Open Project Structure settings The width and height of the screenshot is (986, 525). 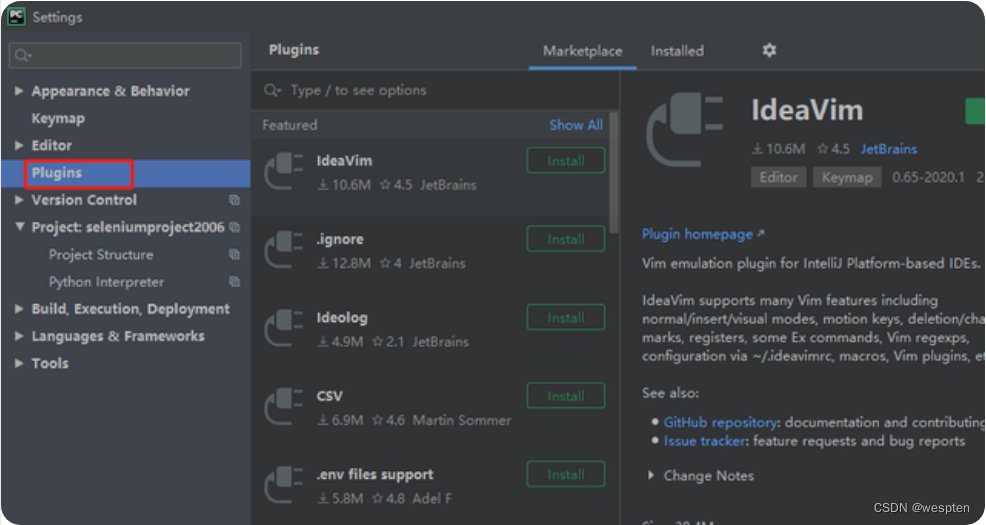(101, 255)
